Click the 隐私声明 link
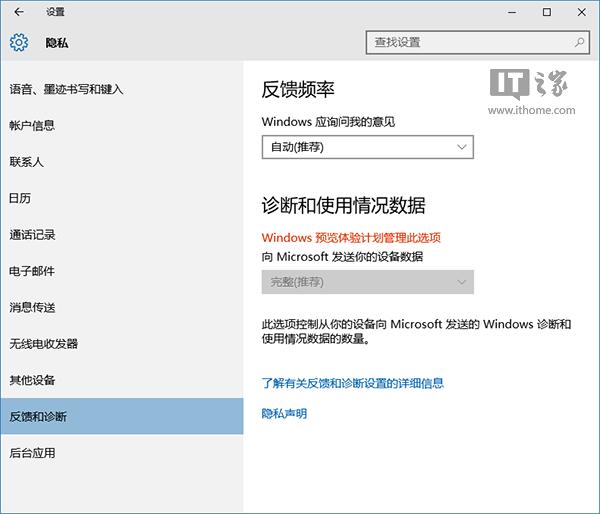This screenshot has width=600, height=514. (284, 413)
